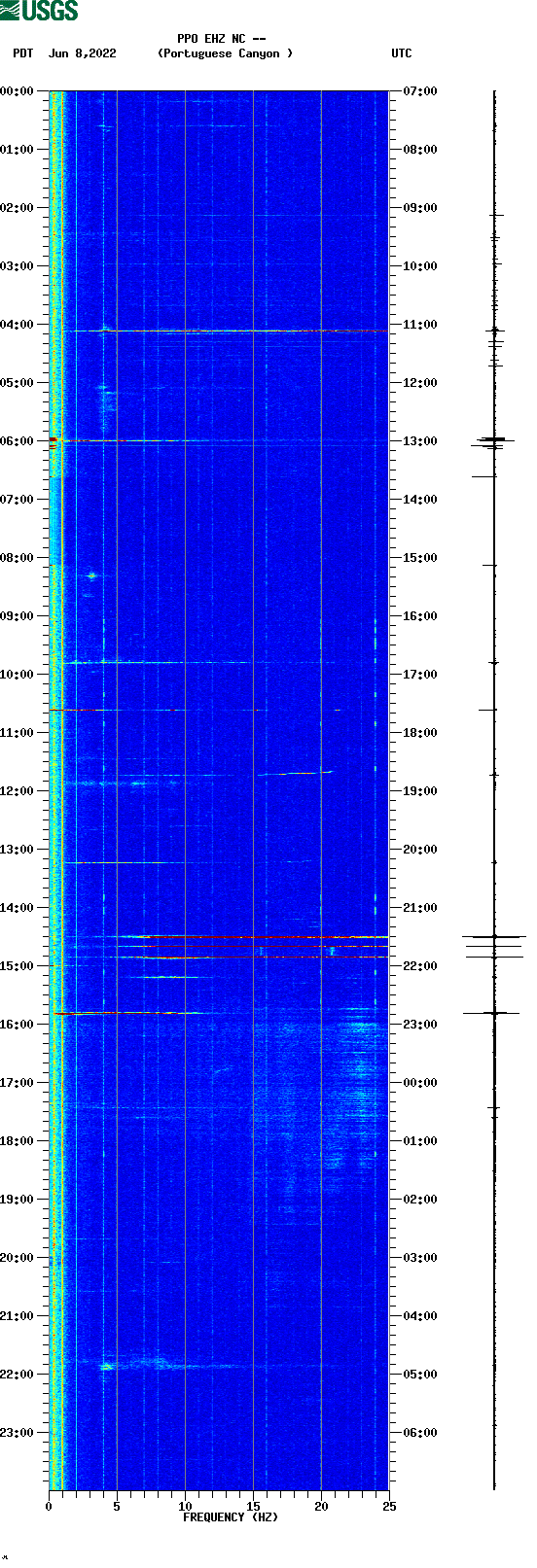Click the seismogram spike near 23:00 UTC
Viewport: 537px width, 1568px height.
click(x=492, y=1013)
